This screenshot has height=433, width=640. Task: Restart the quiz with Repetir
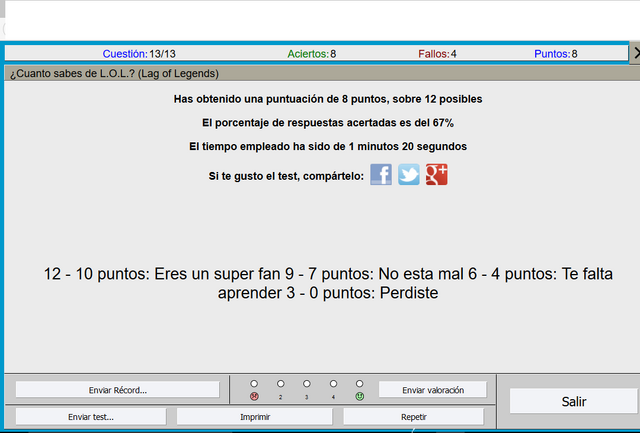pyautogui.click(x=413, y=417)
